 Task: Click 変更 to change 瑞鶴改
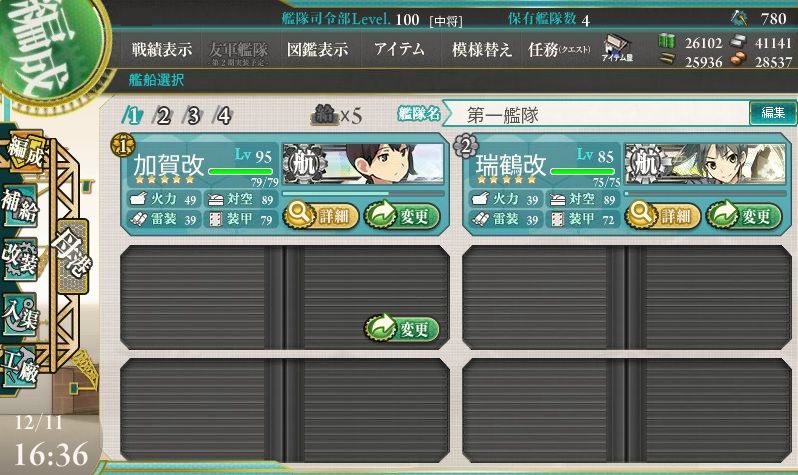pos(744,216)
